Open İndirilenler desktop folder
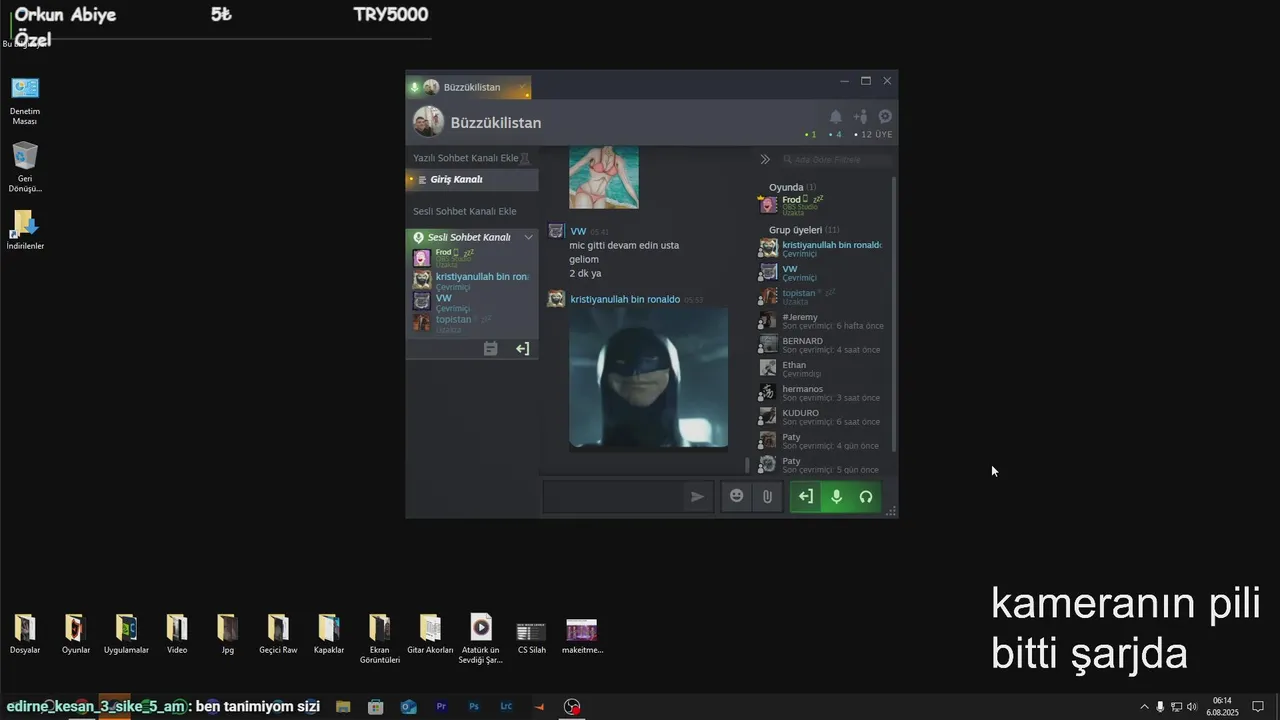This screenshot has width=1280, height=720. pyautogui.click(x=25, y=229)
